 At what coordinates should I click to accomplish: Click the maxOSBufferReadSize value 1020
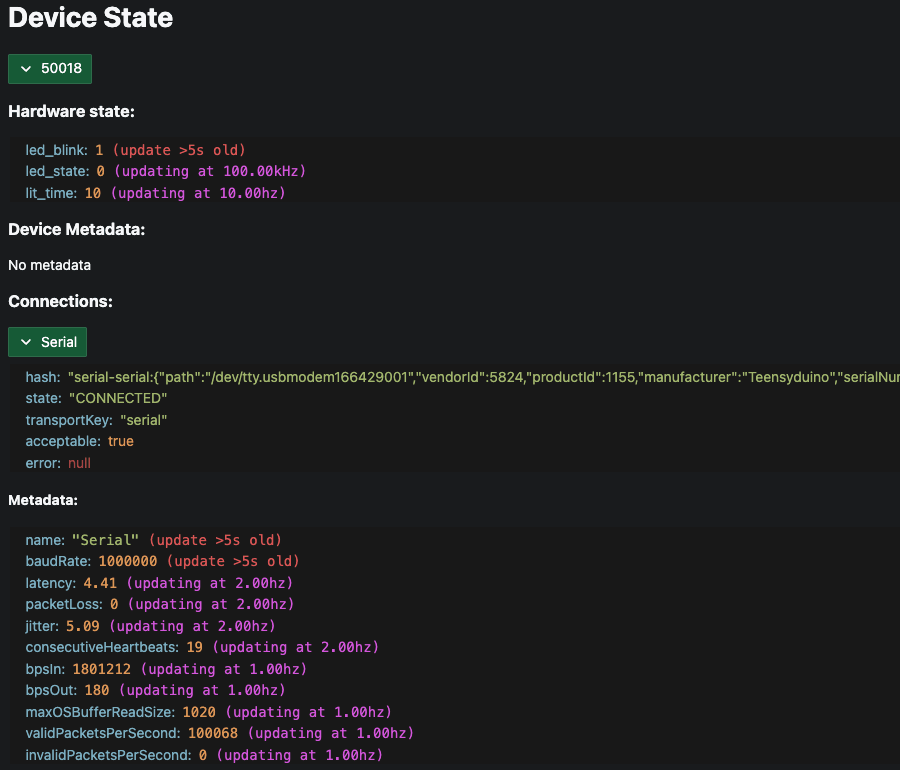coord(198,712)
